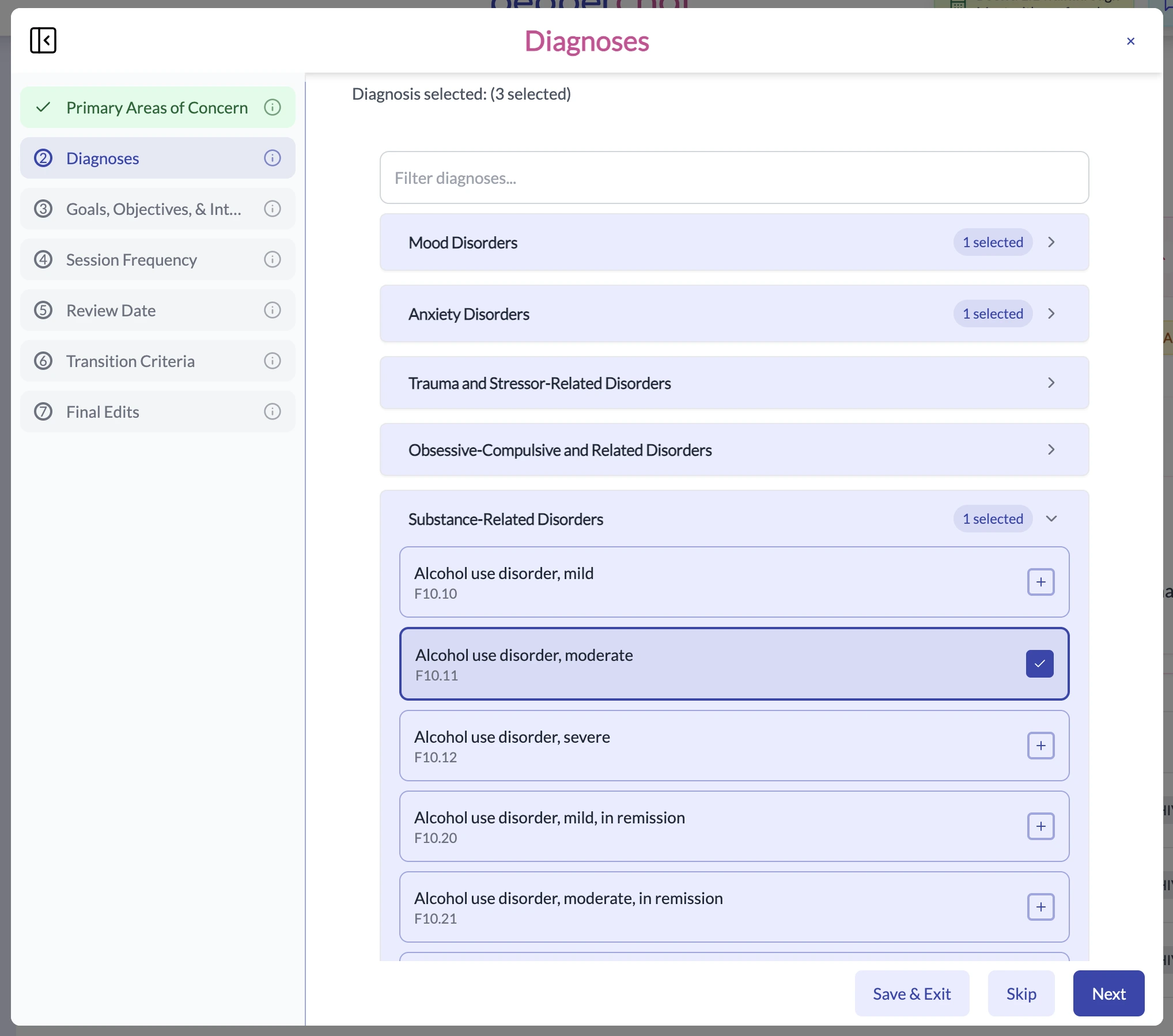Open info for Goals, Objectives, & Interventions
Screen dimensions: 1173x1036
[x=272, y=209]
